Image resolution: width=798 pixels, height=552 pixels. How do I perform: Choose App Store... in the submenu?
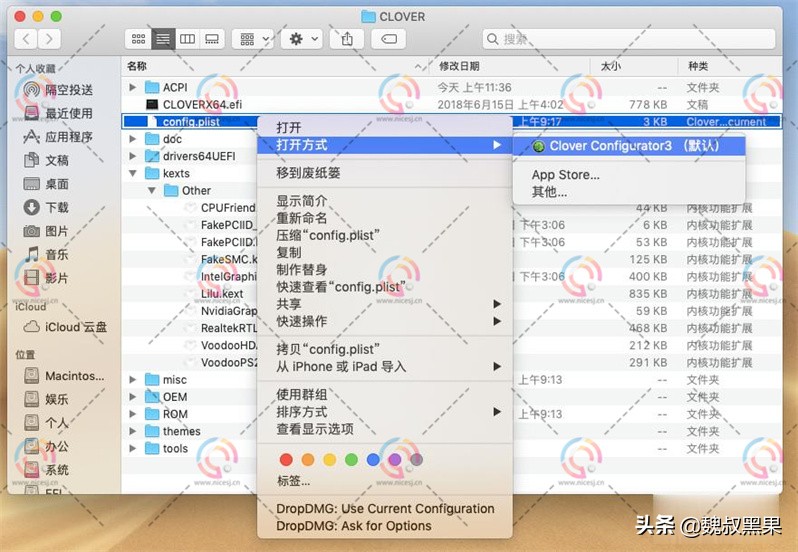point(629,175)
